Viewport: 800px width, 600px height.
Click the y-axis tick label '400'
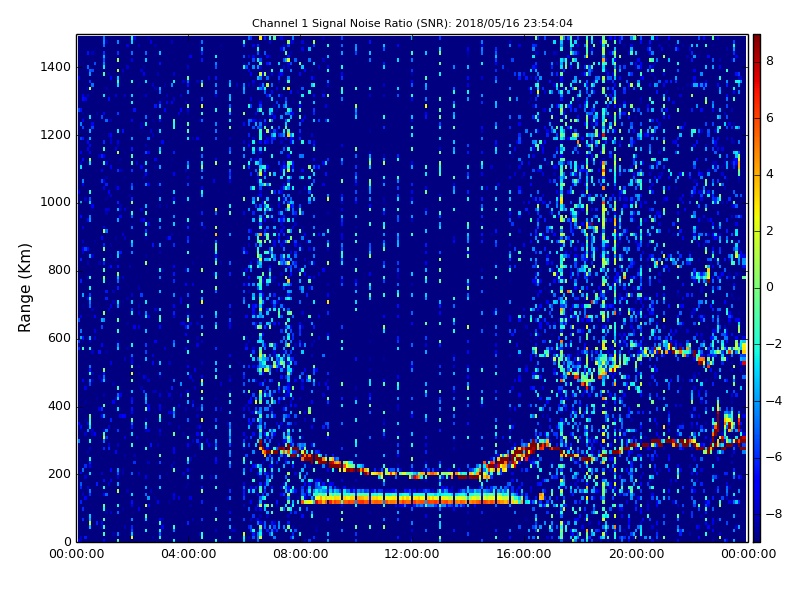pyautogui.click(x=59, y=406)
